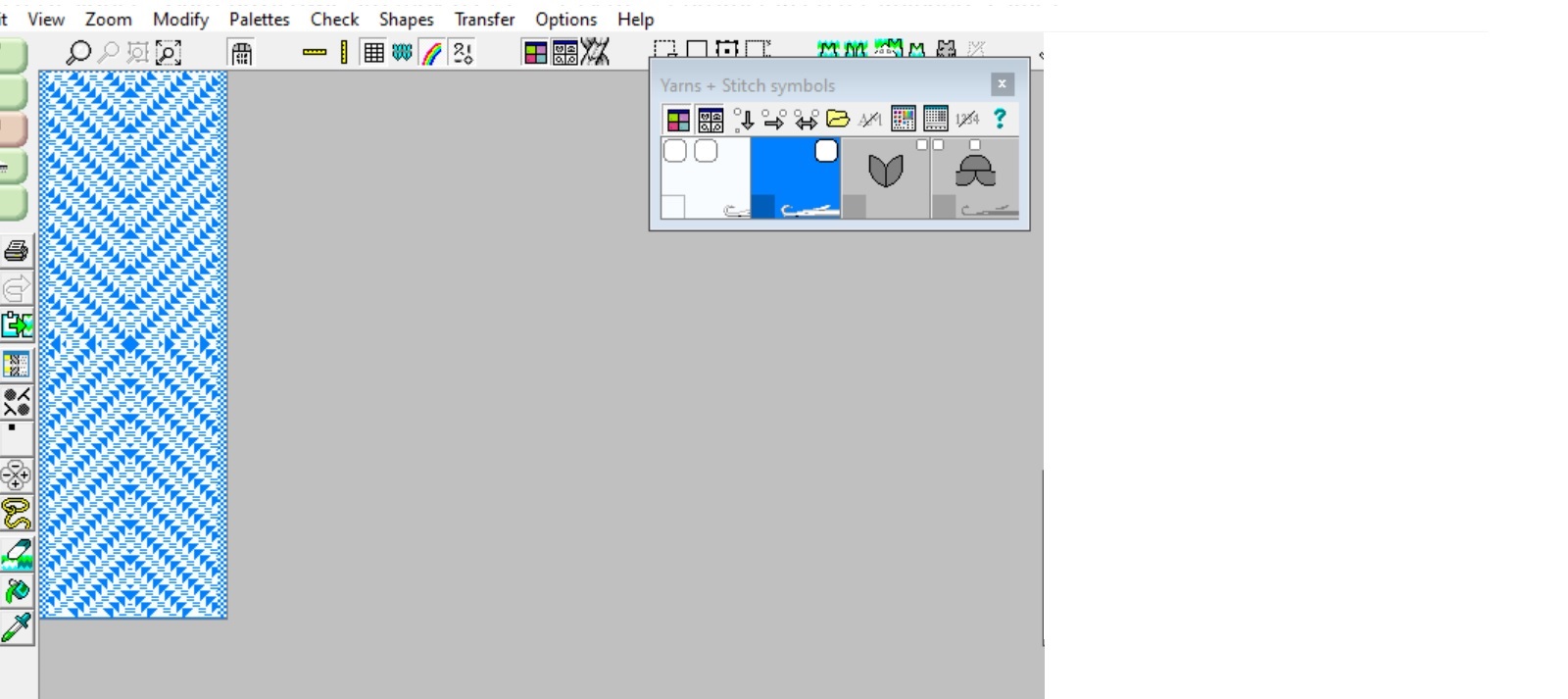This screenshot has height=699, width=1568.
Task: Open the Options menu
Action: point(565,19)
